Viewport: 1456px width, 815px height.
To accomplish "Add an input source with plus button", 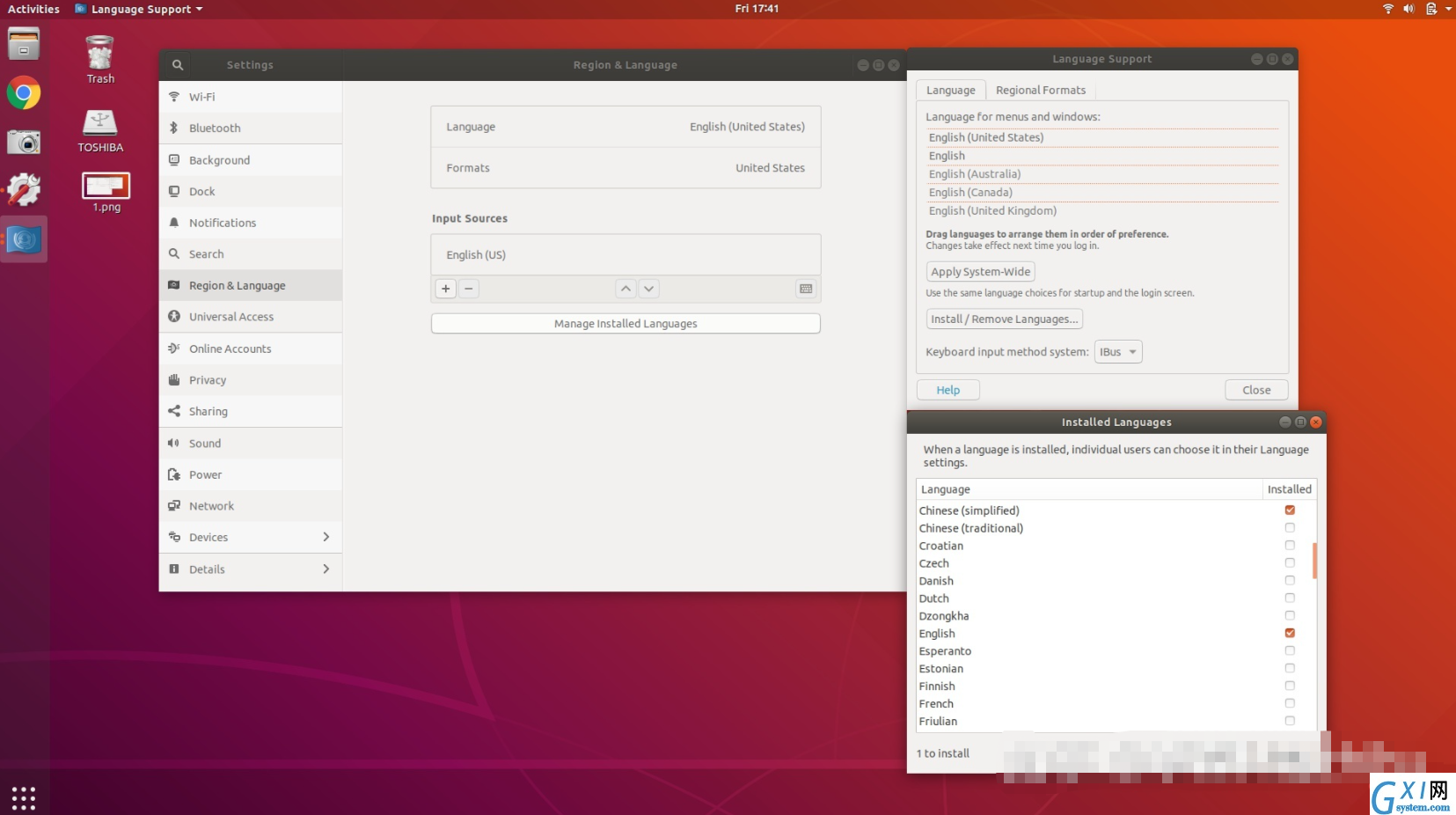I will pyautogui.click(x=446, y=289).
